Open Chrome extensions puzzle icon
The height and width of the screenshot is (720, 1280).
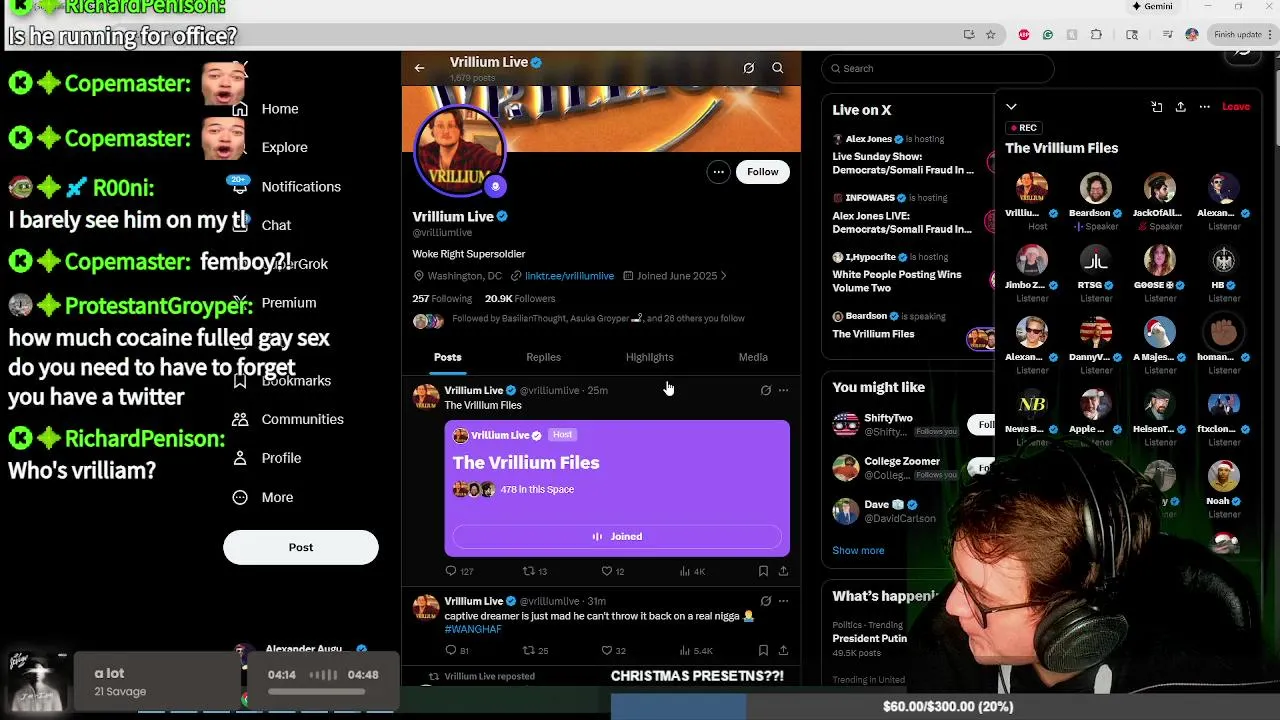tap(1096, 34)
